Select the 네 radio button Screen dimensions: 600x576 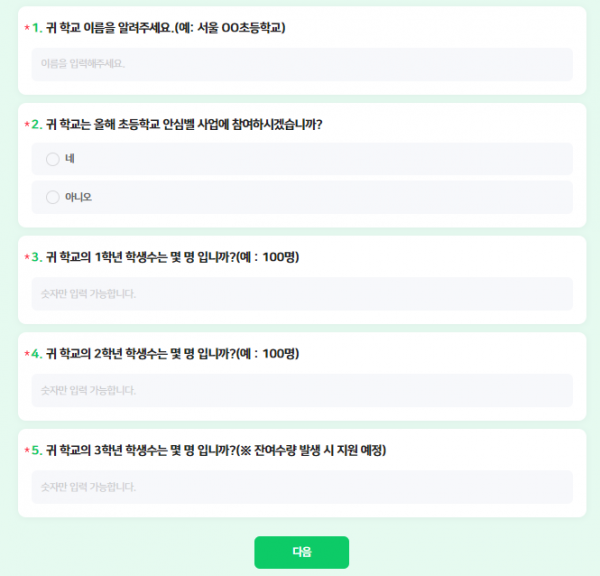[53, 159]
